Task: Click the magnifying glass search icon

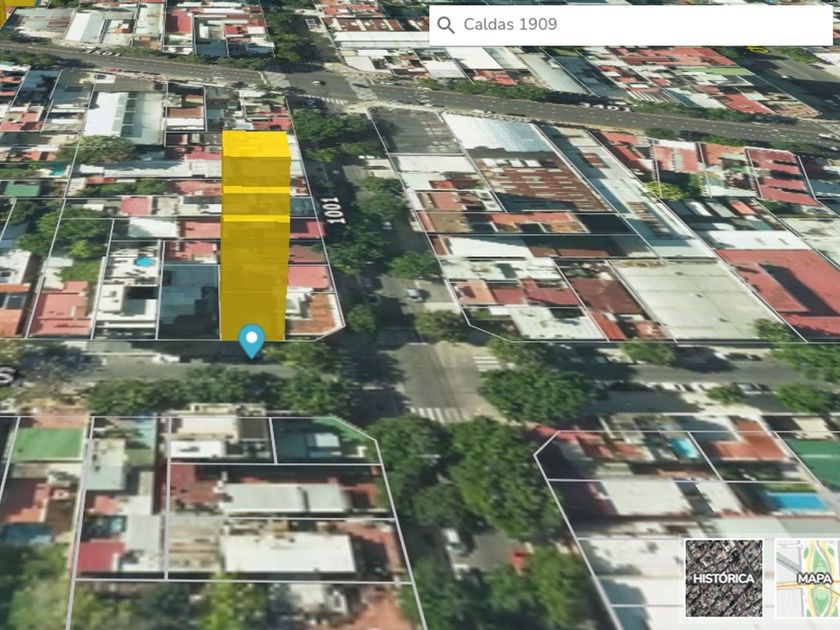Action: [x=446, y=25]
